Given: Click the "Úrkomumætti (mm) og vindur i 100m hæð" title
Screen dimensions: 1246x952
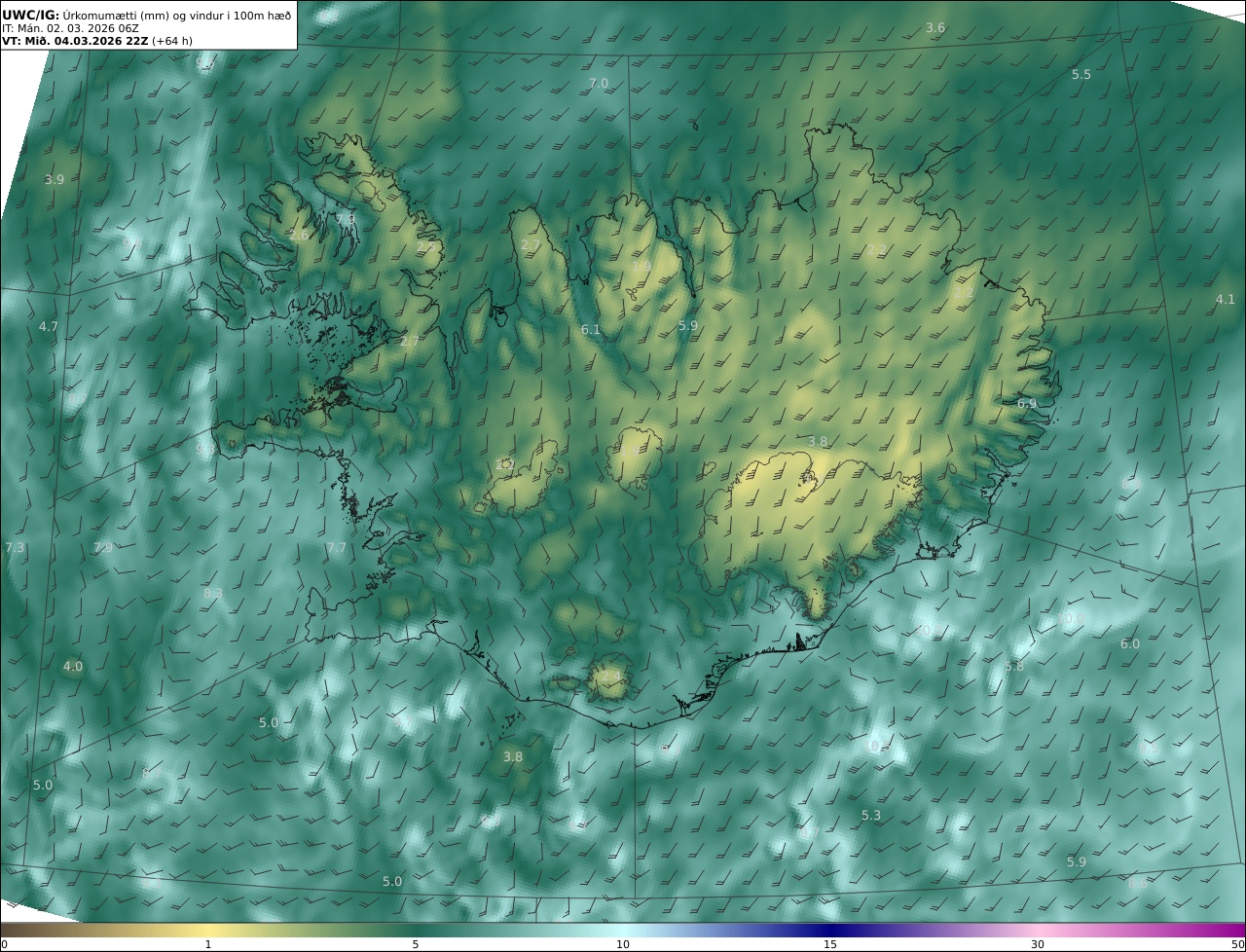Looking at the screenshot, I should [177, 15].
